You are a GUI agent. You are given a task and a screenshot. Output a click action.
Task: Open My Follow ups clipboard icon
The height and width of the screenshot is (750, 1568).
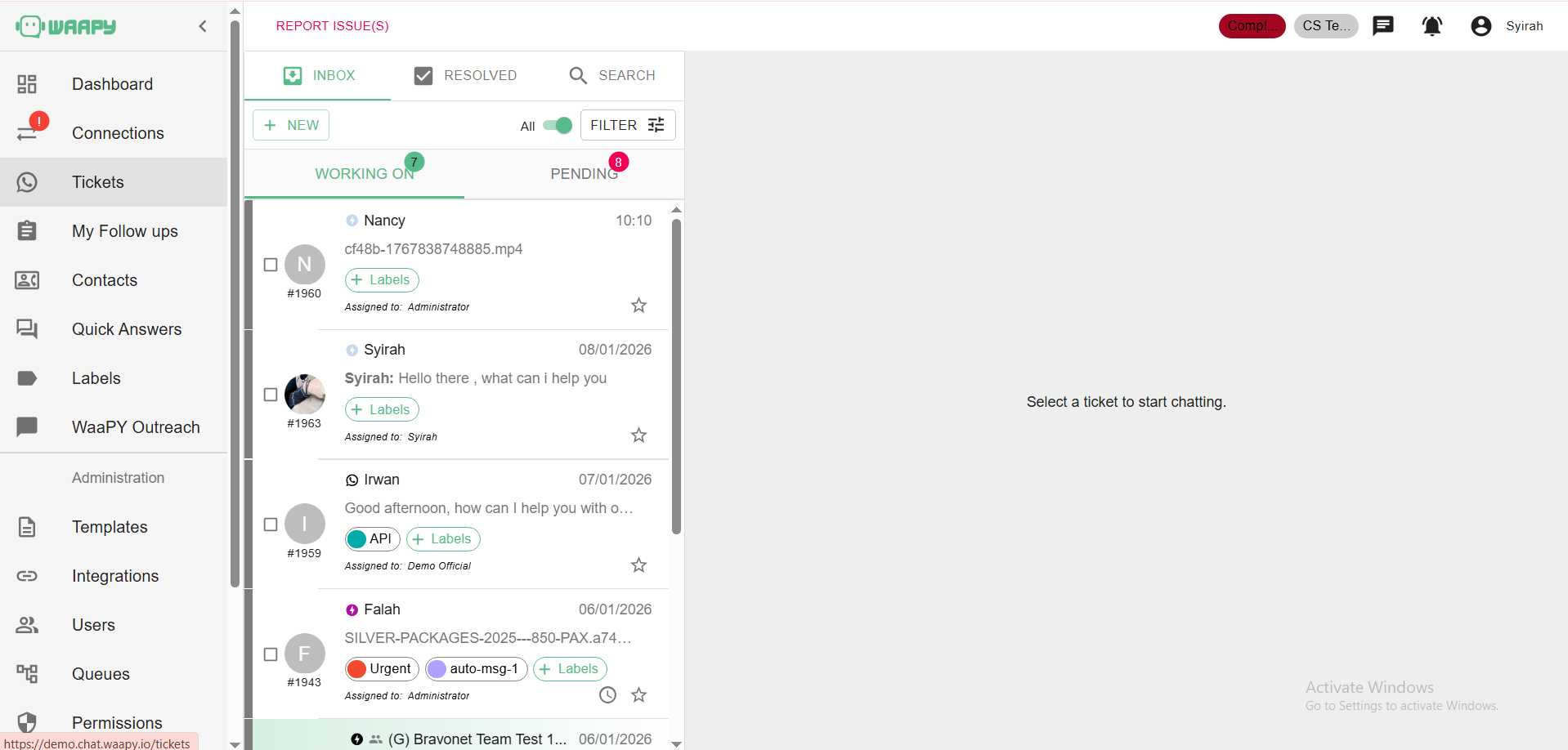(27, 231)
